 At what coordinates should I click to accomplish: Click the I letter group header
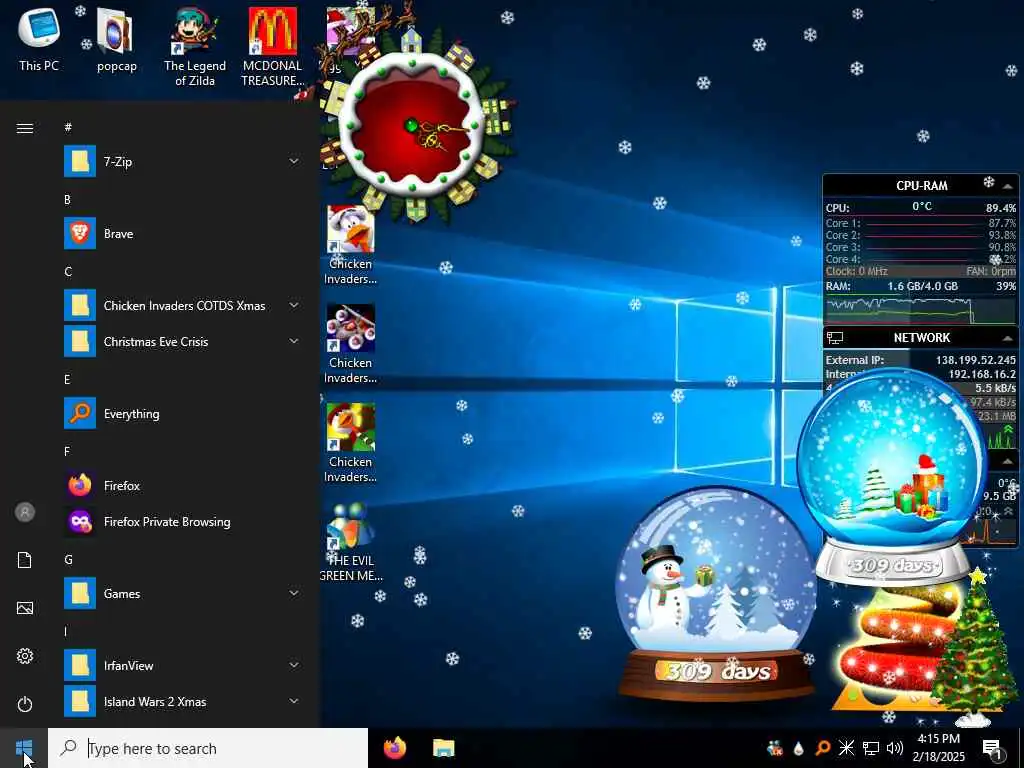pos(65,631)
